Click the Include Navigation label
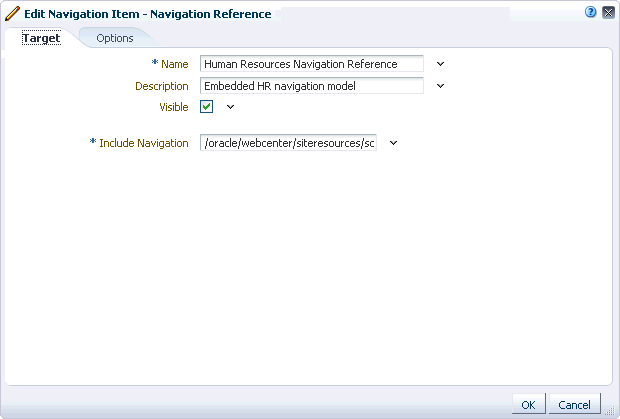 click(144, 143)
